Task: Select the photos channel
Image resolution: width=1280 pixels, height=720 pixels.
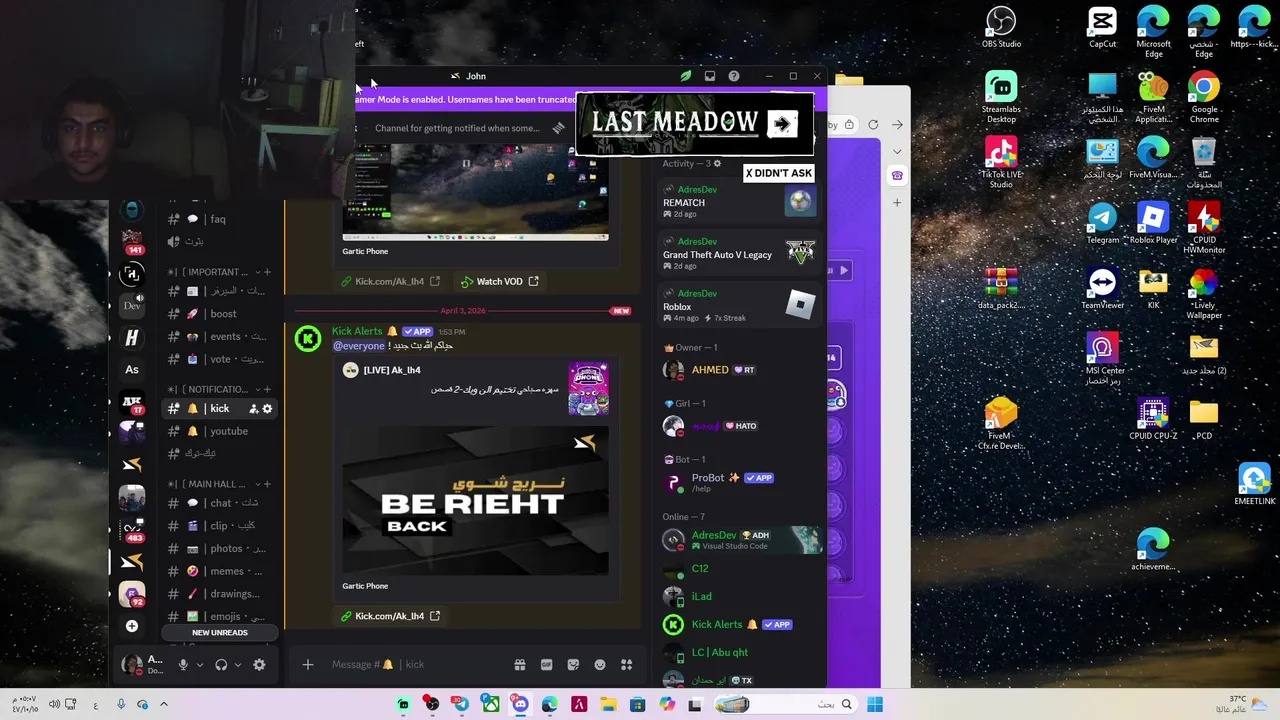Action: pos(218,548)
